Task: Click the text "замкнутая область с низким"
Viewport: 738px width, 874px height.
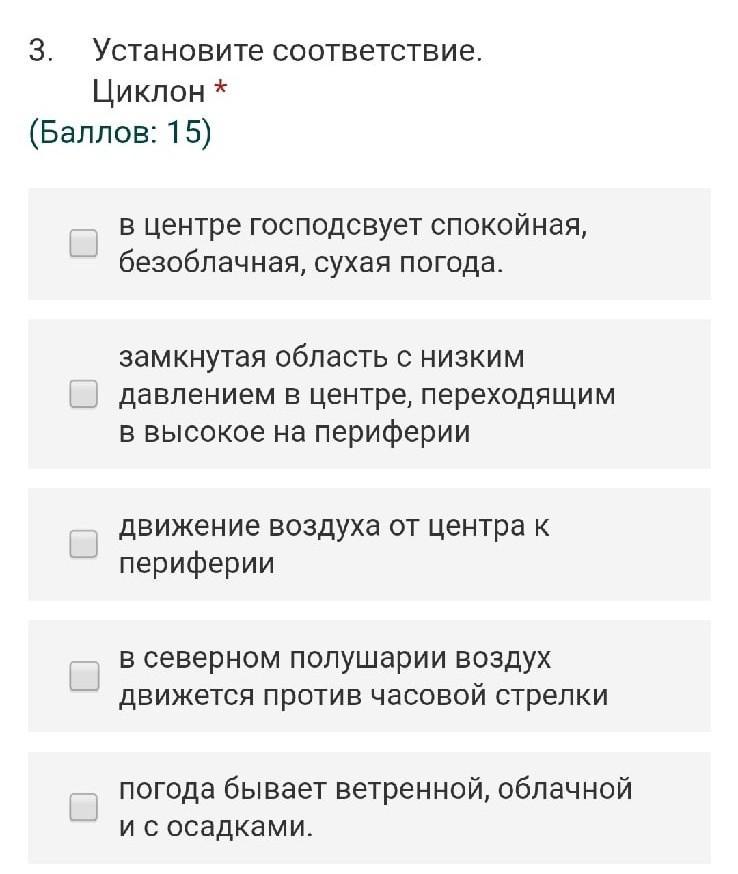Action: click(321, 357)
